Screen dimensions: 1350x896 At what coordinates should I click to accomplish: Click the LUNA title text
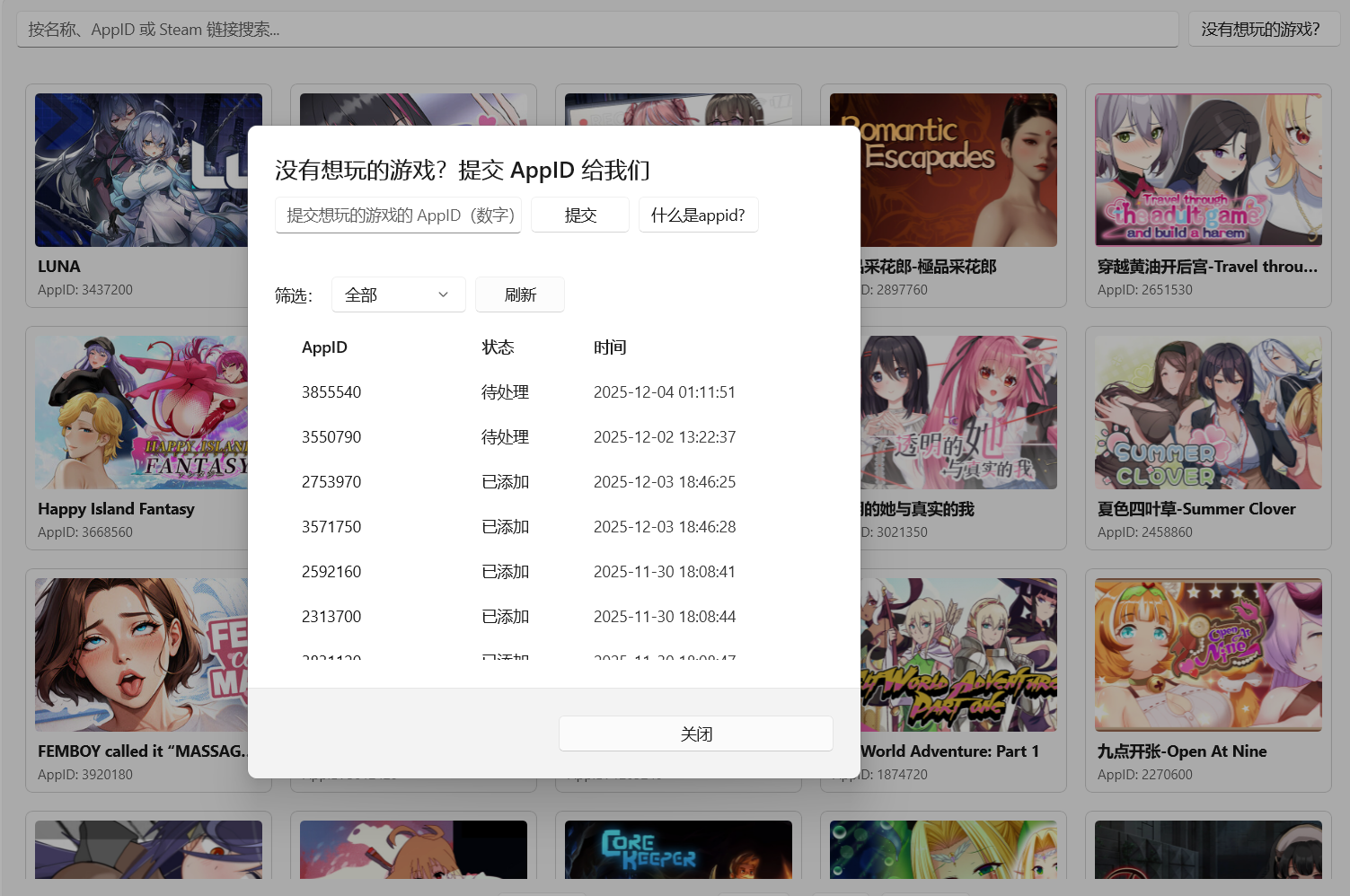click(59, 267)
